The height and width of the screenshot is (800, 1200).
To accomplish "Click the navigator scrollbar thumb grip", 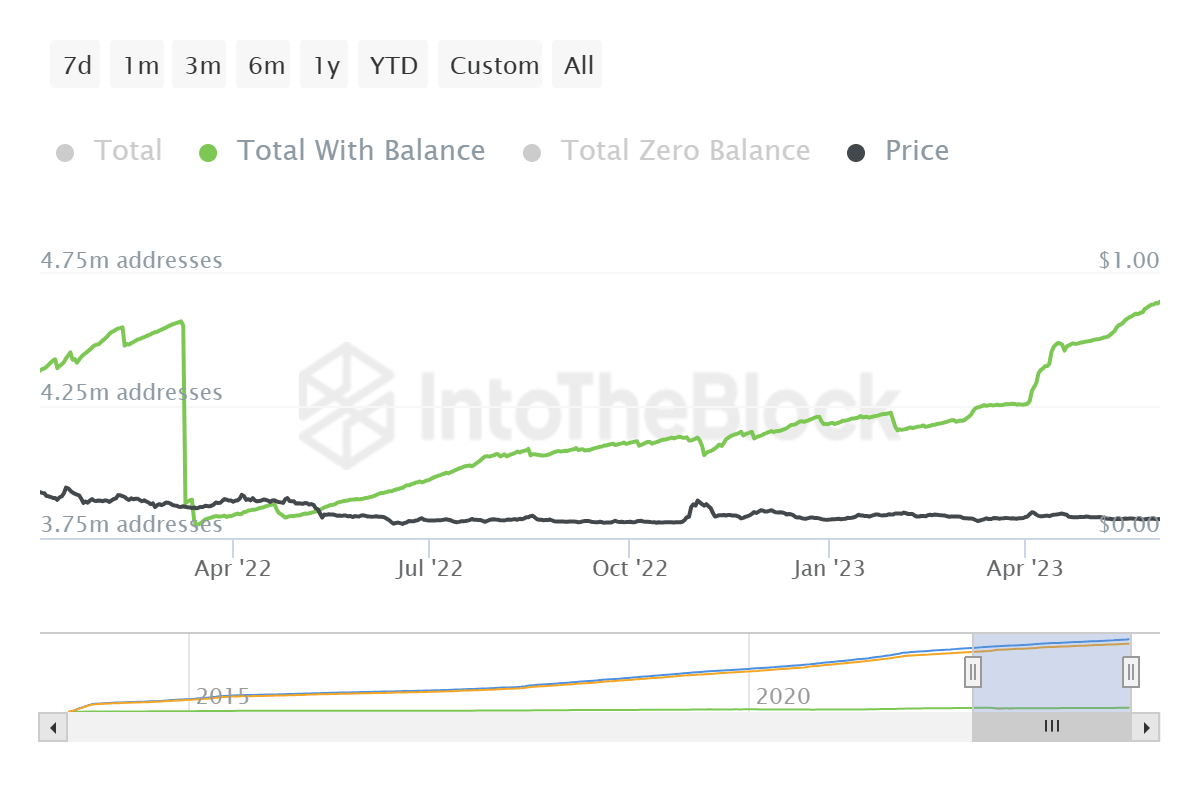I will click(1051, 727).
